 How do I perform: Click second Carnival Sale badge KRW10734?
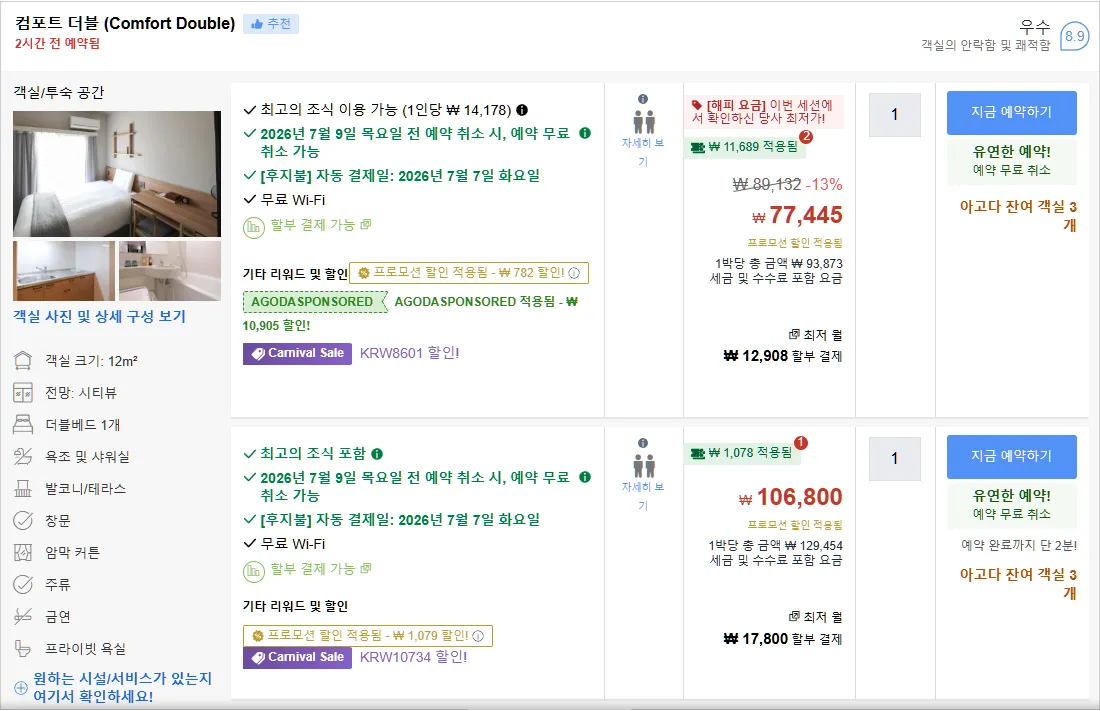point(297,657)
